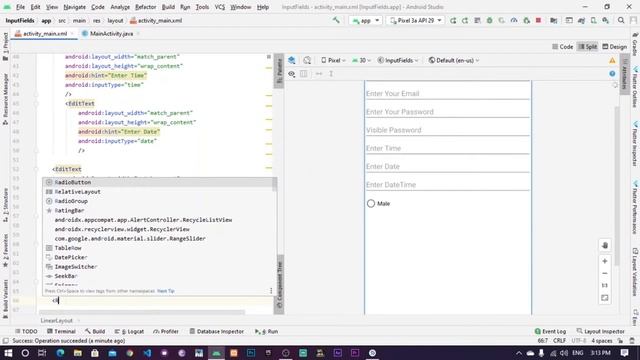The image size is (640, 360).
Task: Open the Database Inspector tool window
Action: click(217, 331)
